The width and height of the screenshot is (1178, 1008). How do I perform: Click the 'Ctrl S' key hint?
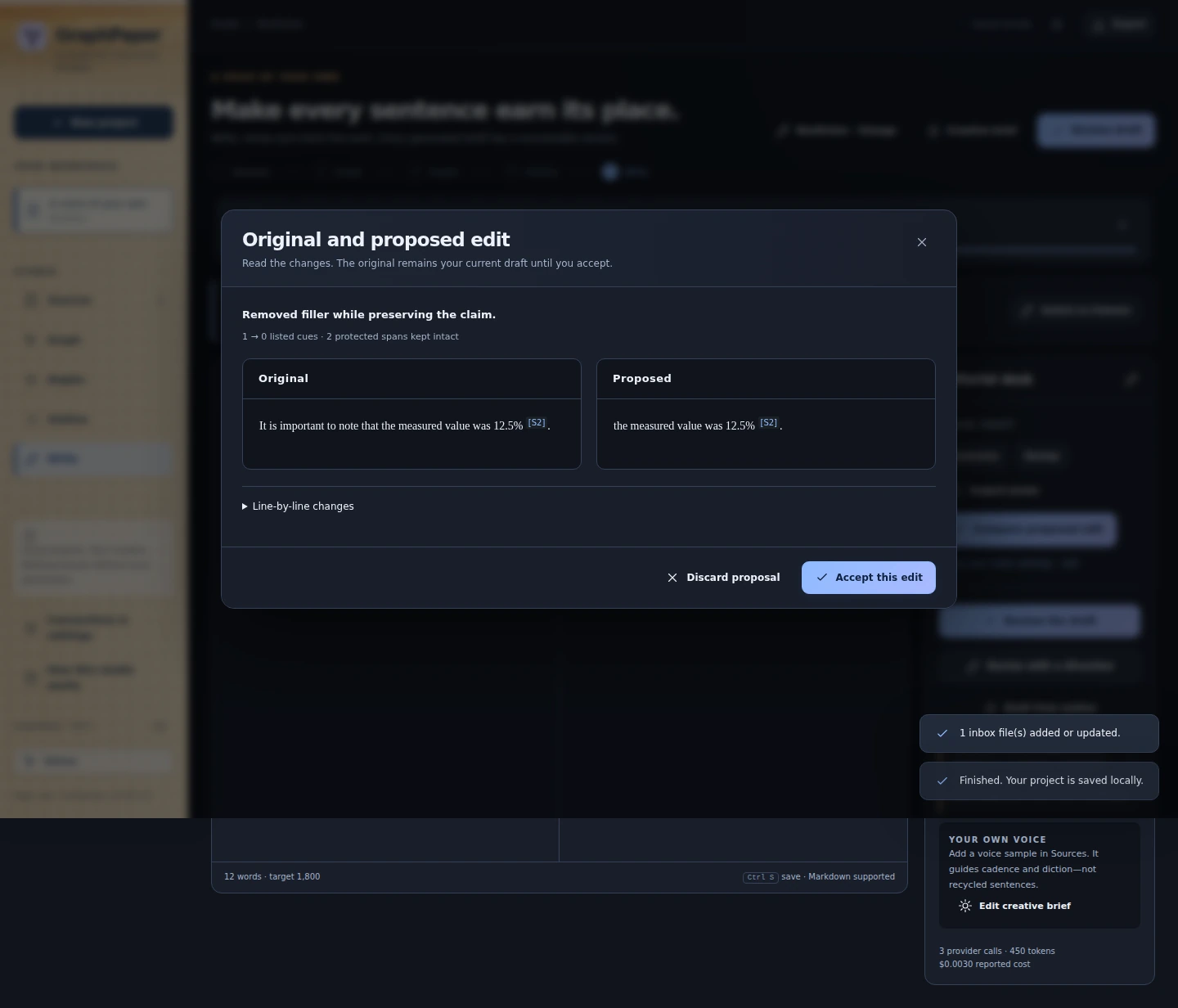pos(760,877)
